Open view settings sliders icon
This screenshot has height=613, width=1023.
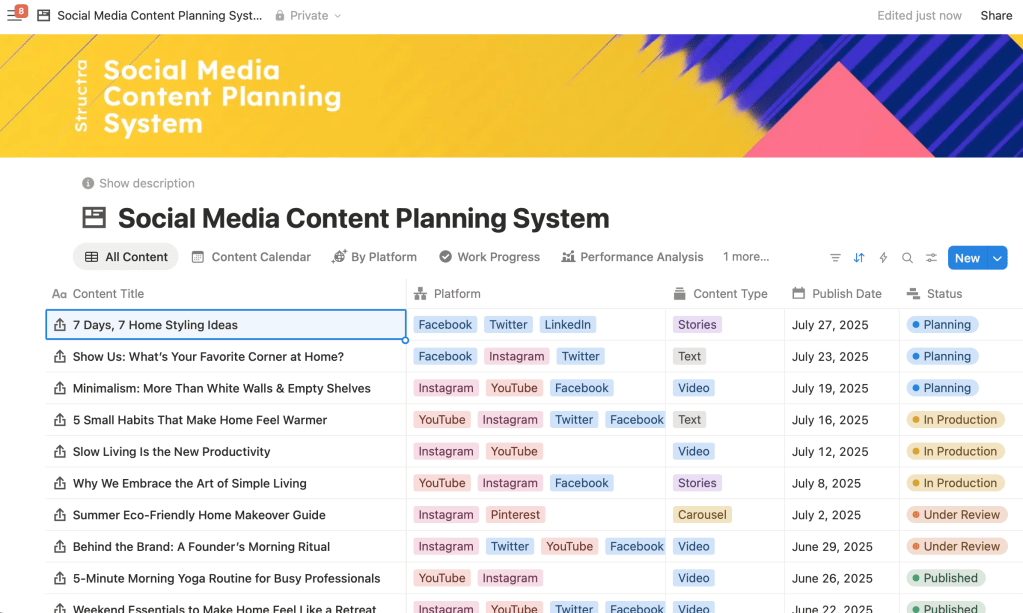pyautogui.click(x=931, y=258)
